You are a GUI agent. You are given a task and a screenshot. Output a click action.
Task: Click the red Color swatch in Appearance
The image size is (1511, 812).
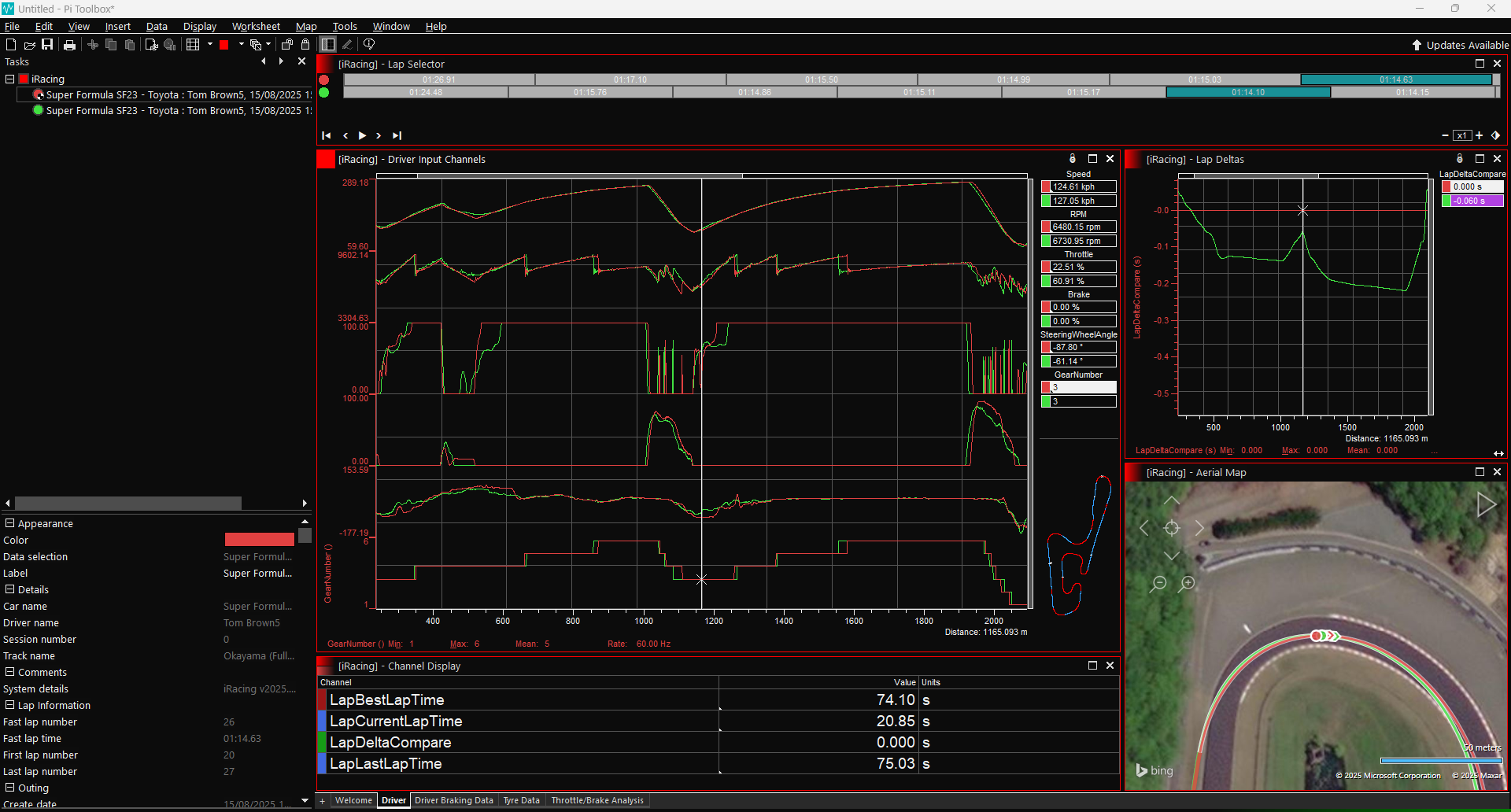click(x=259, y=540)
